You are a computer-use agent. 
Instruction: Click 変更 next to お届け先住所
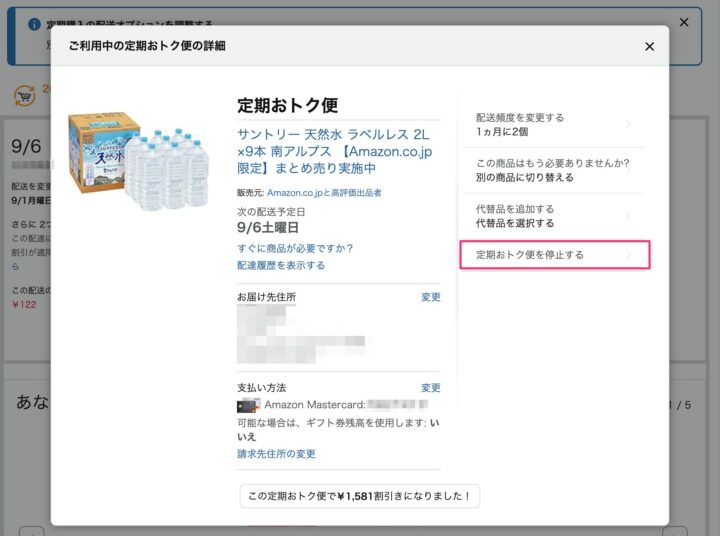431,297
